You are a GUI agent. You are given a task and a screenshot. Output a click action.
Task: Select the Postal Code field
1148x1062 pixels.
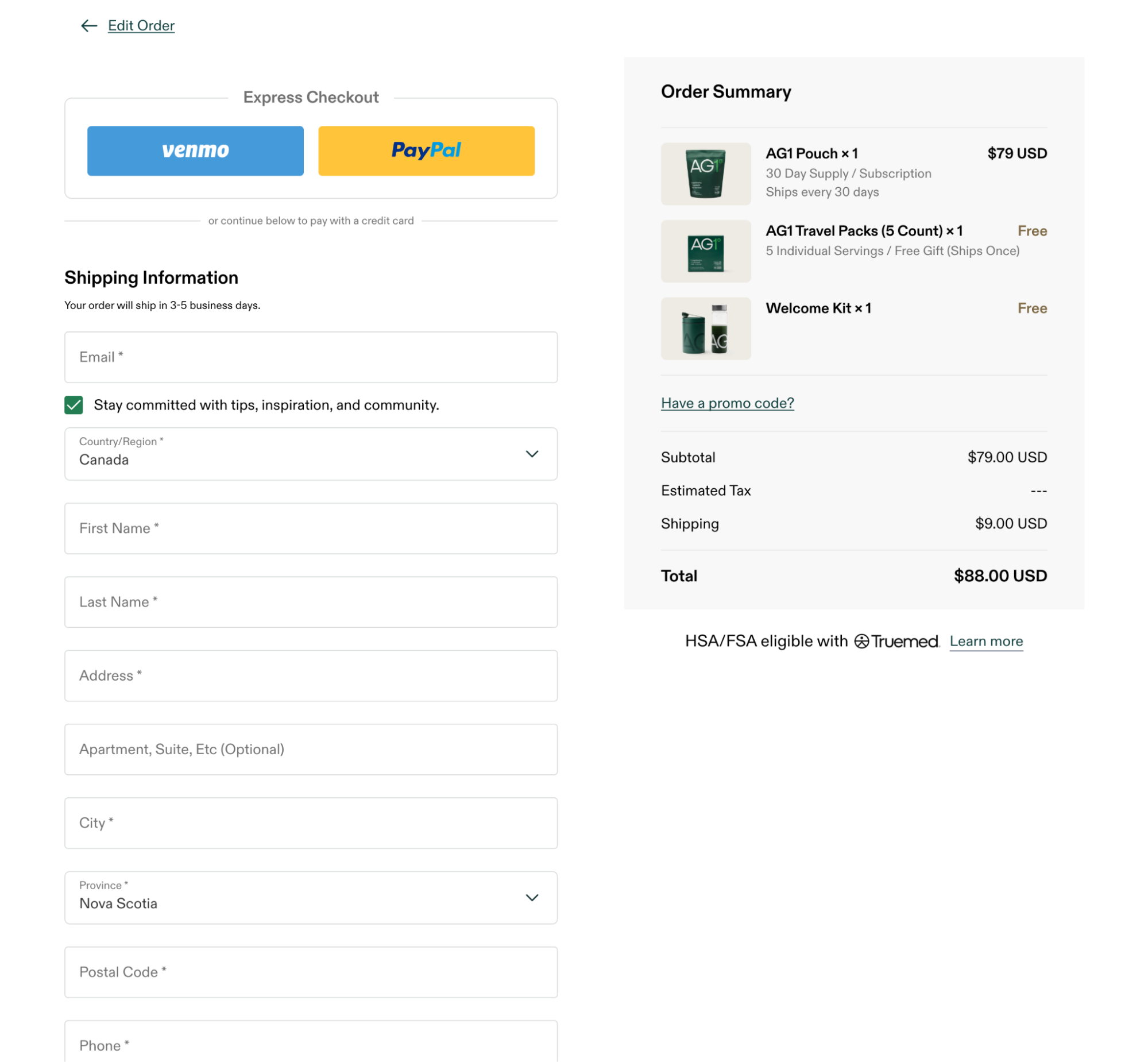(x=311, y=972)
